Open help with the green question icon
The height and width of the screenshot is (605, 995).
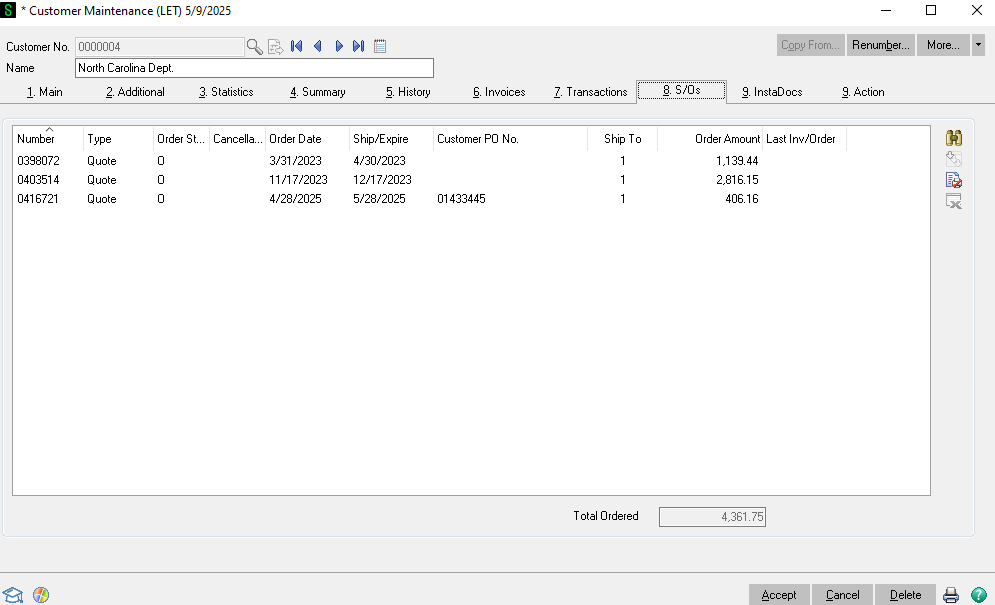tap(978, 595)
